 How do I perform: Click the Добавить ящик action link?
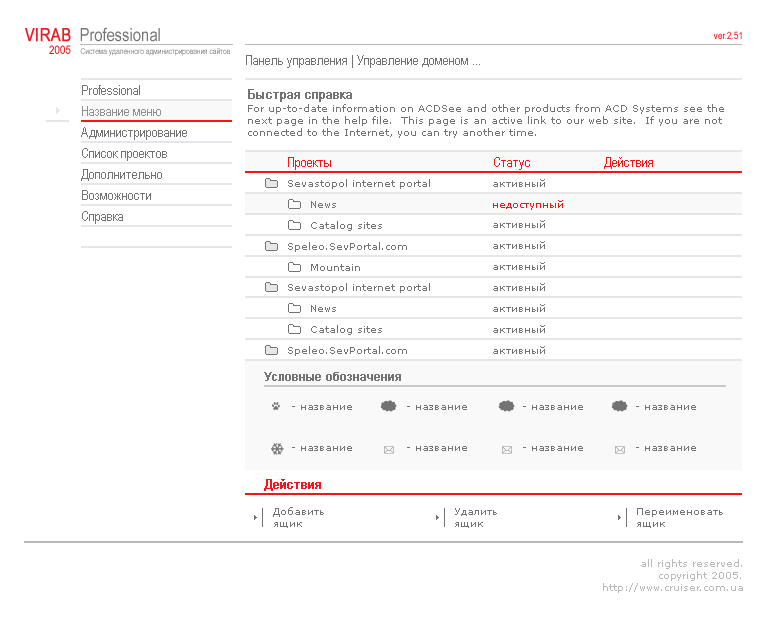click(x=298, y=517)
